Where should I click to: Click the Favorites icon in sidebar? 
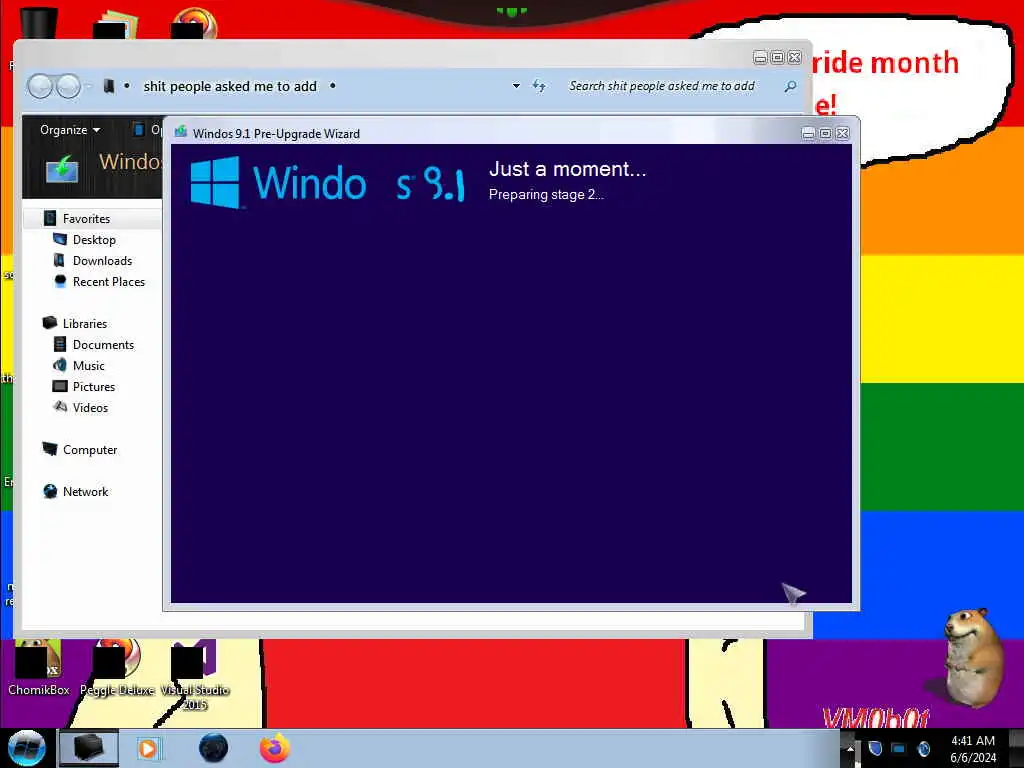click(50, 218)
